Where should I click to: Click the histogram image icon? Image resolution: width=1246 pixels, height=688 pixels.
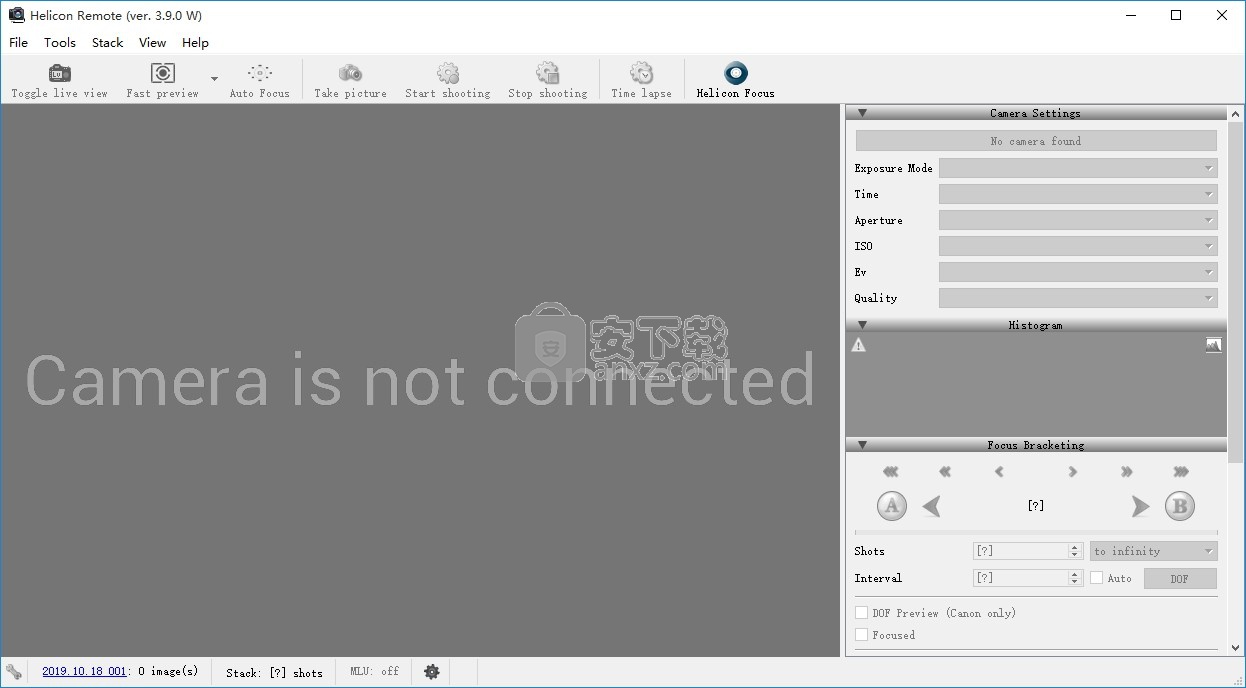click(x=1213, y=345)
